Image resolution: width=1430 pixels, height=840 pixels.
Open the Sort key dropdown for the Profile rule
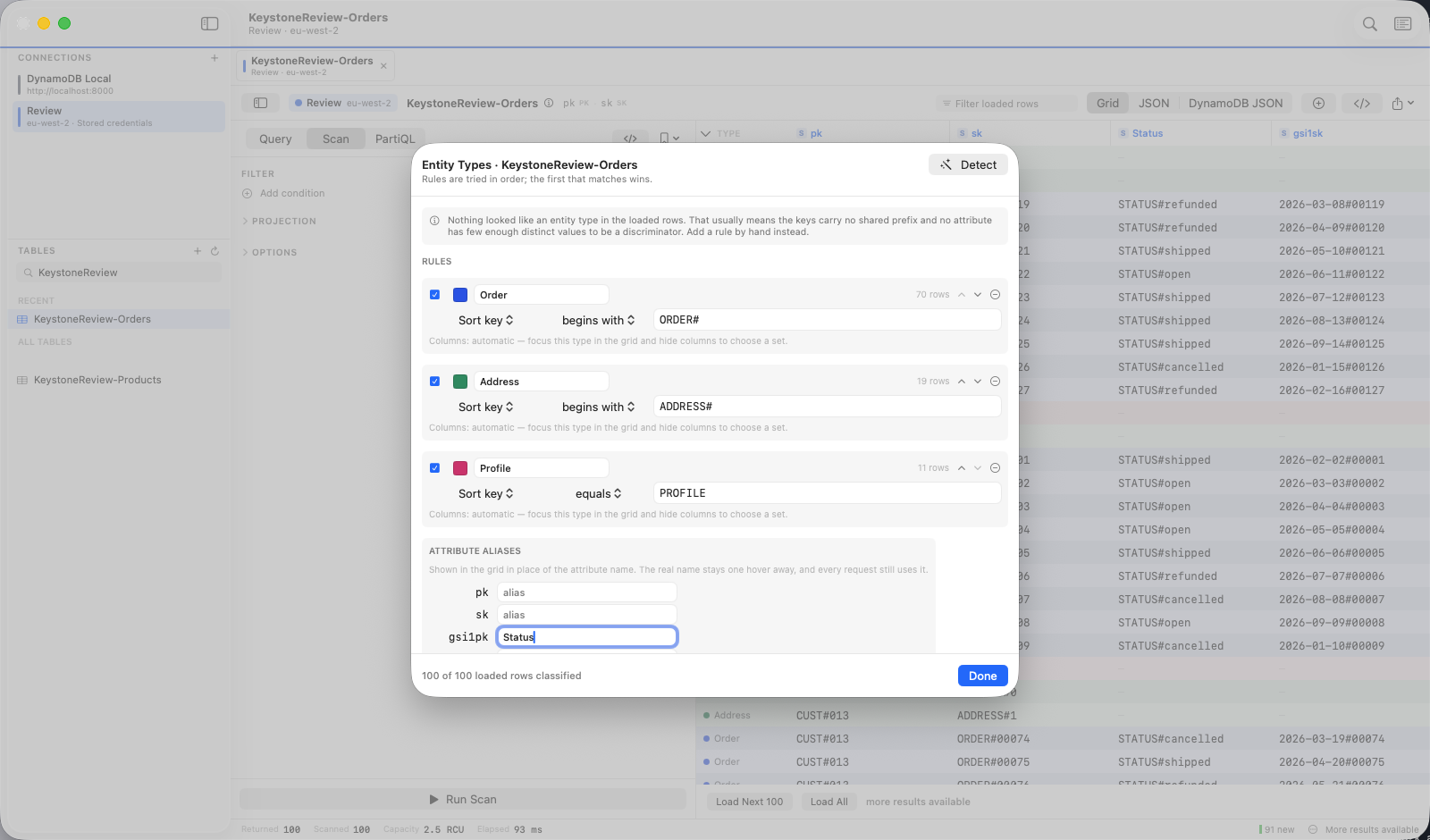click(x=486, y=493)
